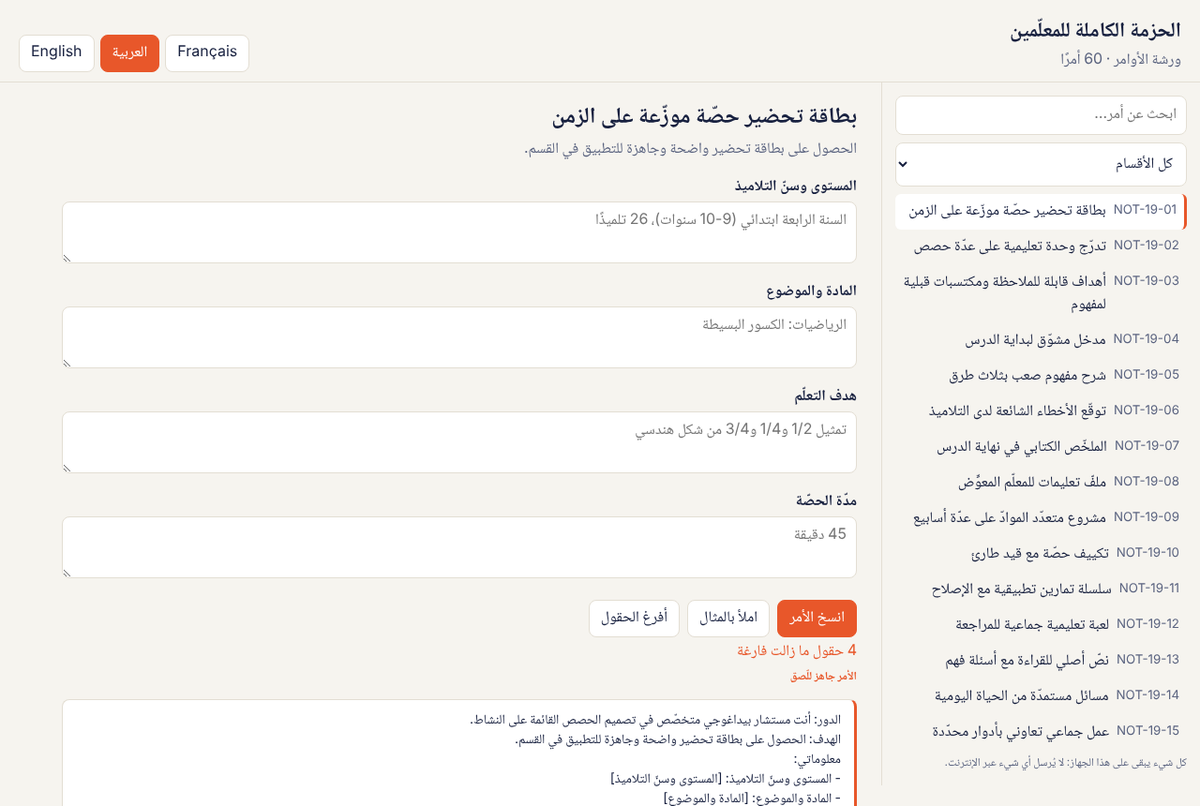The image size is (1200, 806).
Task: Open prompt NOT-19-13 نصّ أصلي للقراءة
Action: tap(1040, 659)
